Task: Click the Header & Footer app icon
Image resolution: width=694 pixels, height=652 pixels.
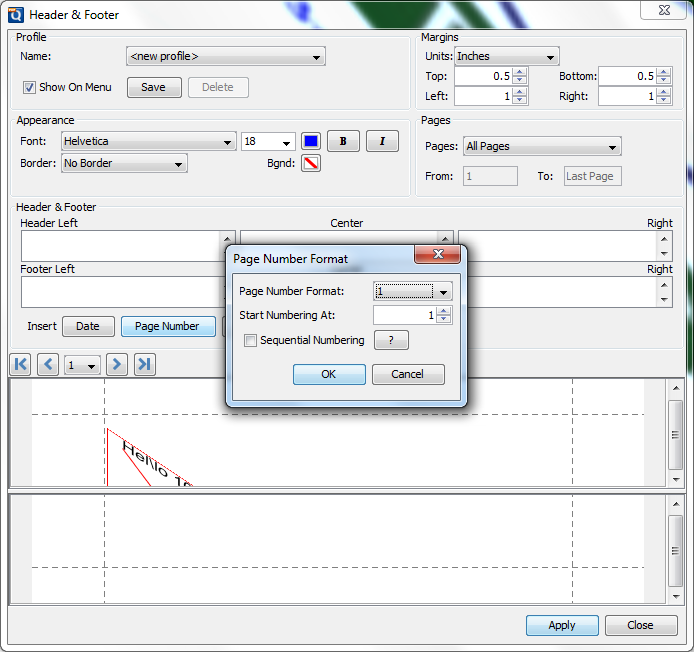Action: click(15, 15)
